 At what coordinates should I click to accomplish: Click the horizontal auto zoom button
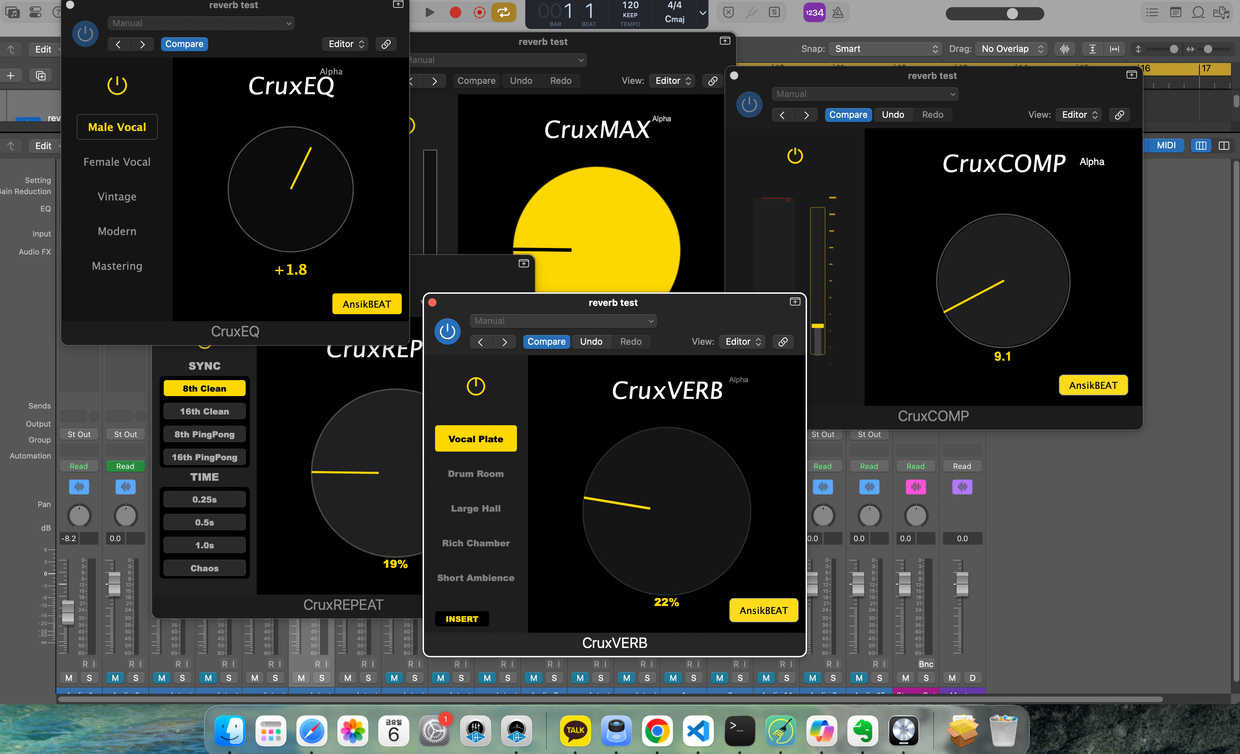pyautogui.click(x=1113, y=49)
